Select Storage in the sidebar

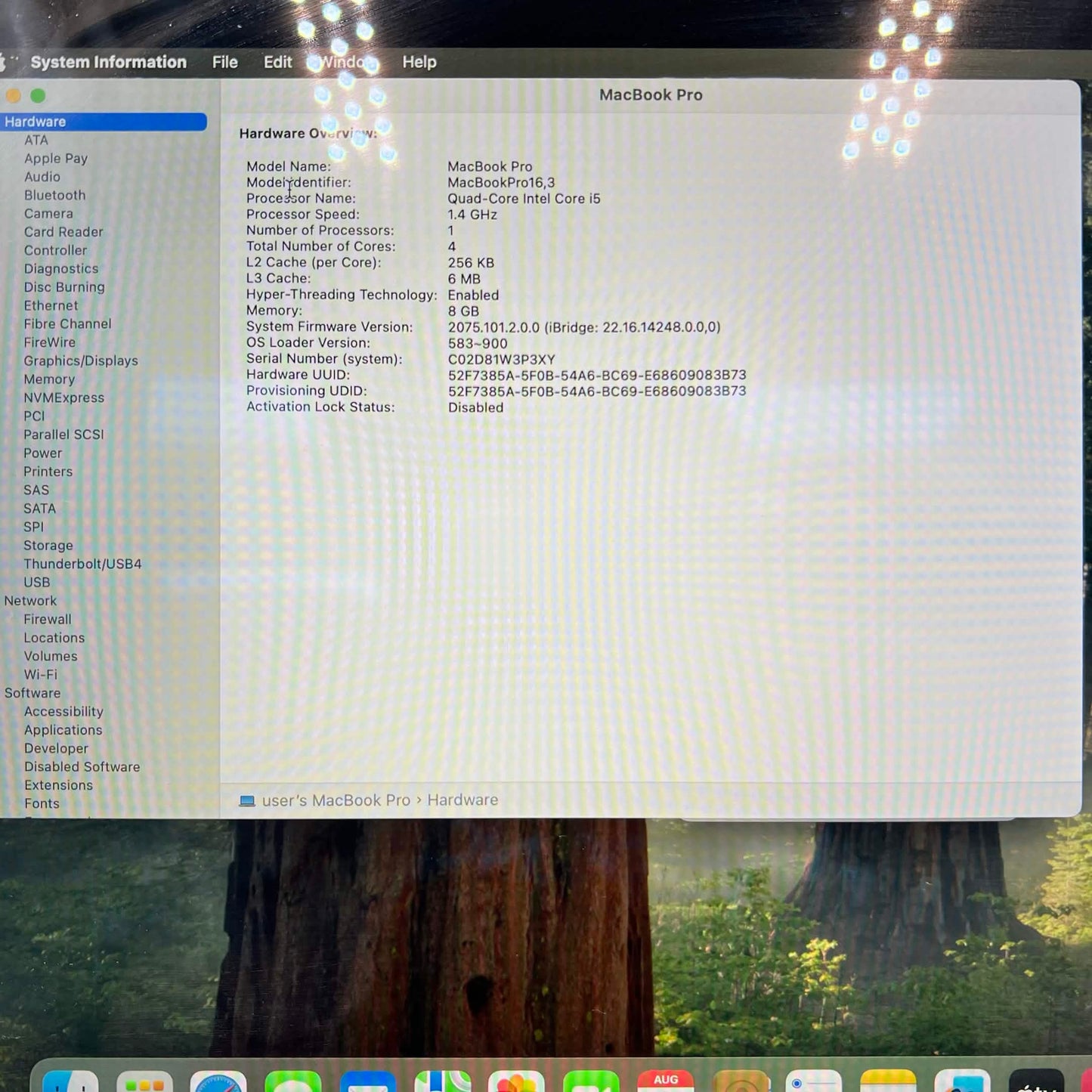(48, 546)
